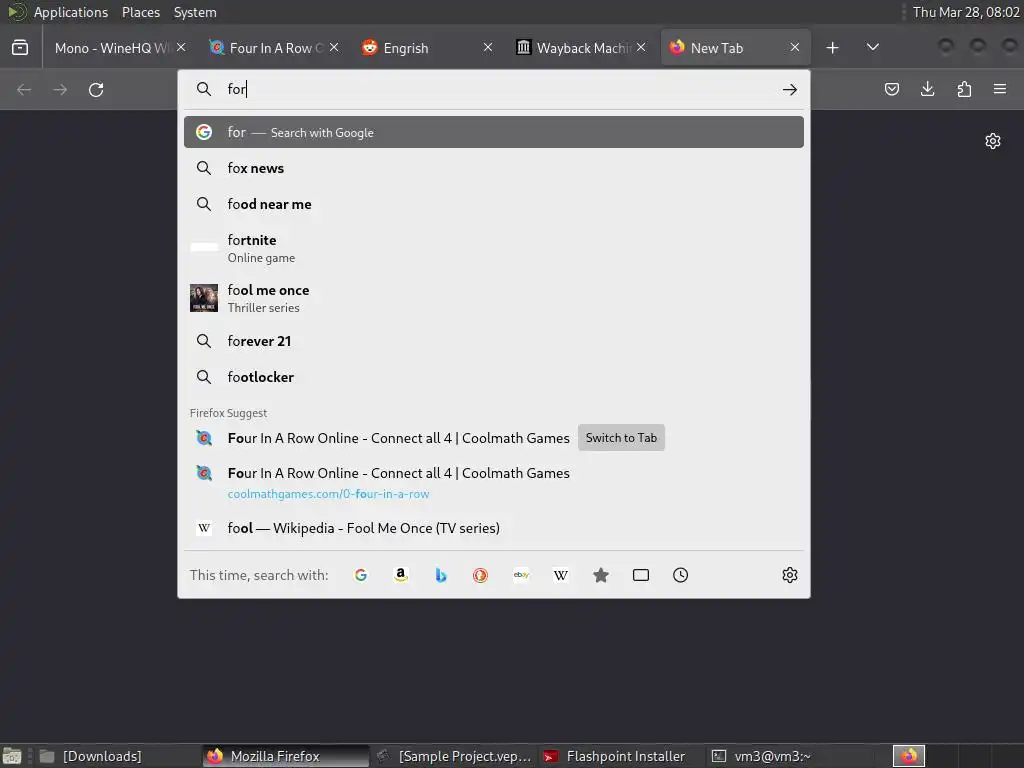Go back to previous page
The height and width of the screenshot is (768, 1024).
click(x=24, y=89)
